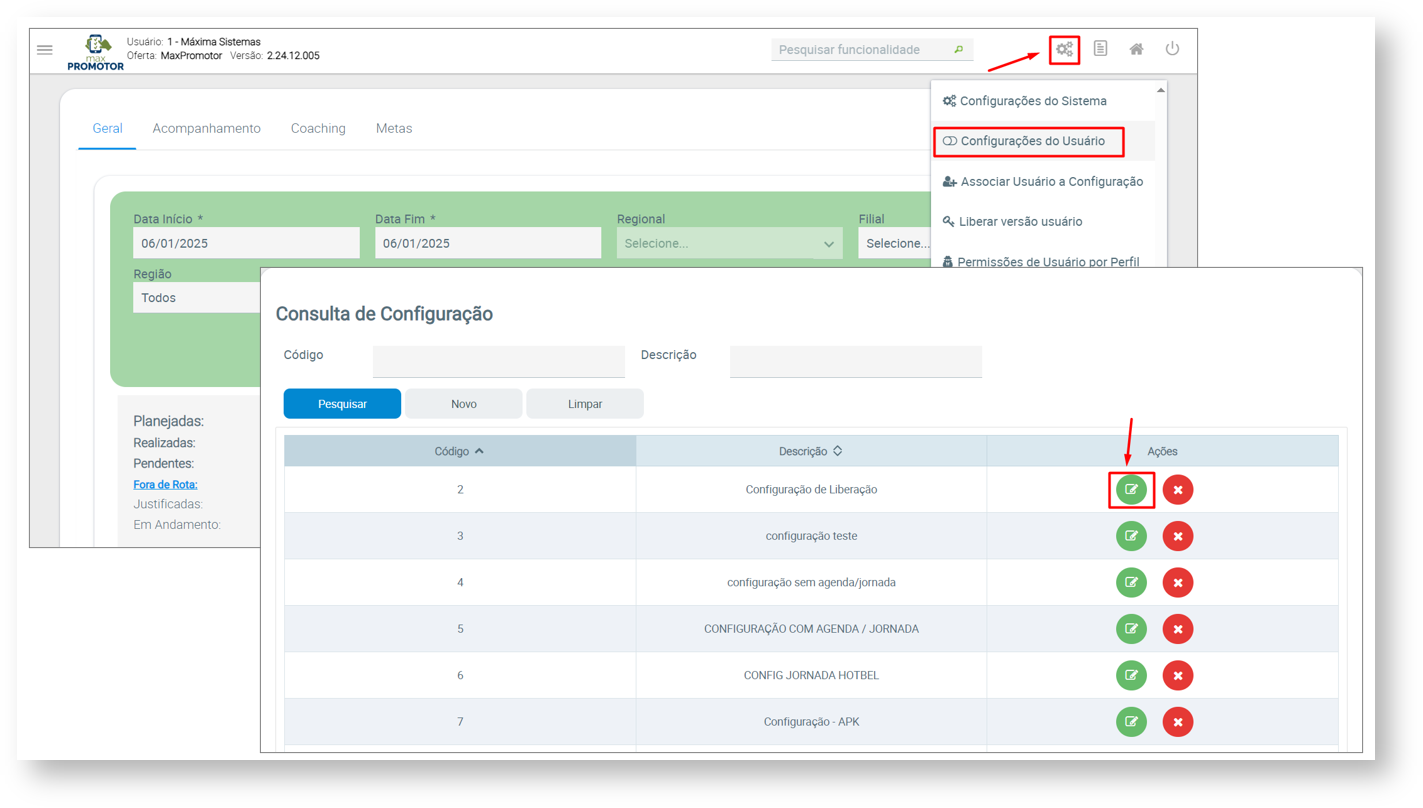Open Permissões de Usuário por Perfil
The height and width of the screenshot is (808, 1423).
[1041, 262]
